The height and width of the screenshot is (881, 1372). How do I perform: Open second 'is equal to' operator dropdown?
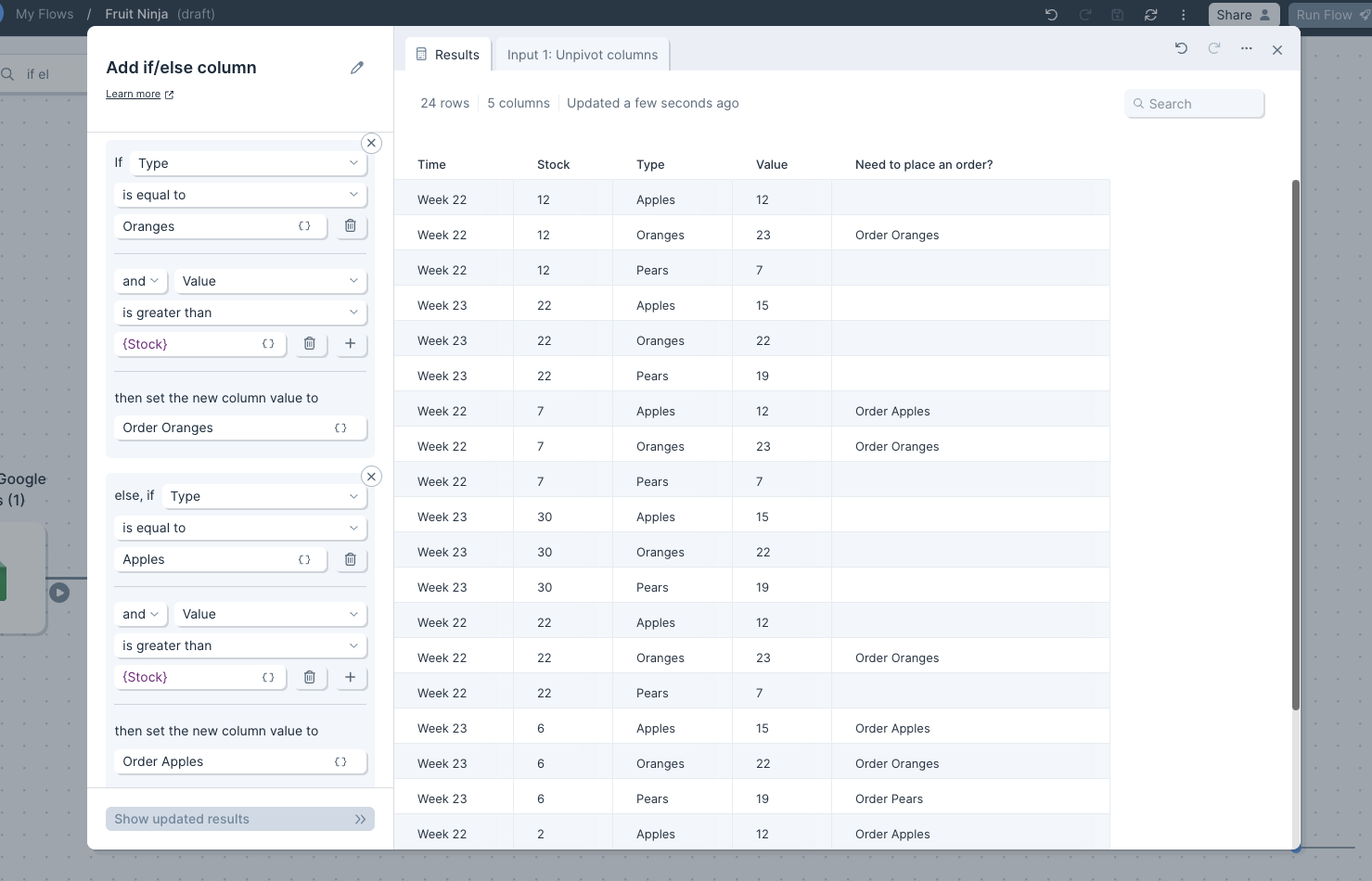240,528
